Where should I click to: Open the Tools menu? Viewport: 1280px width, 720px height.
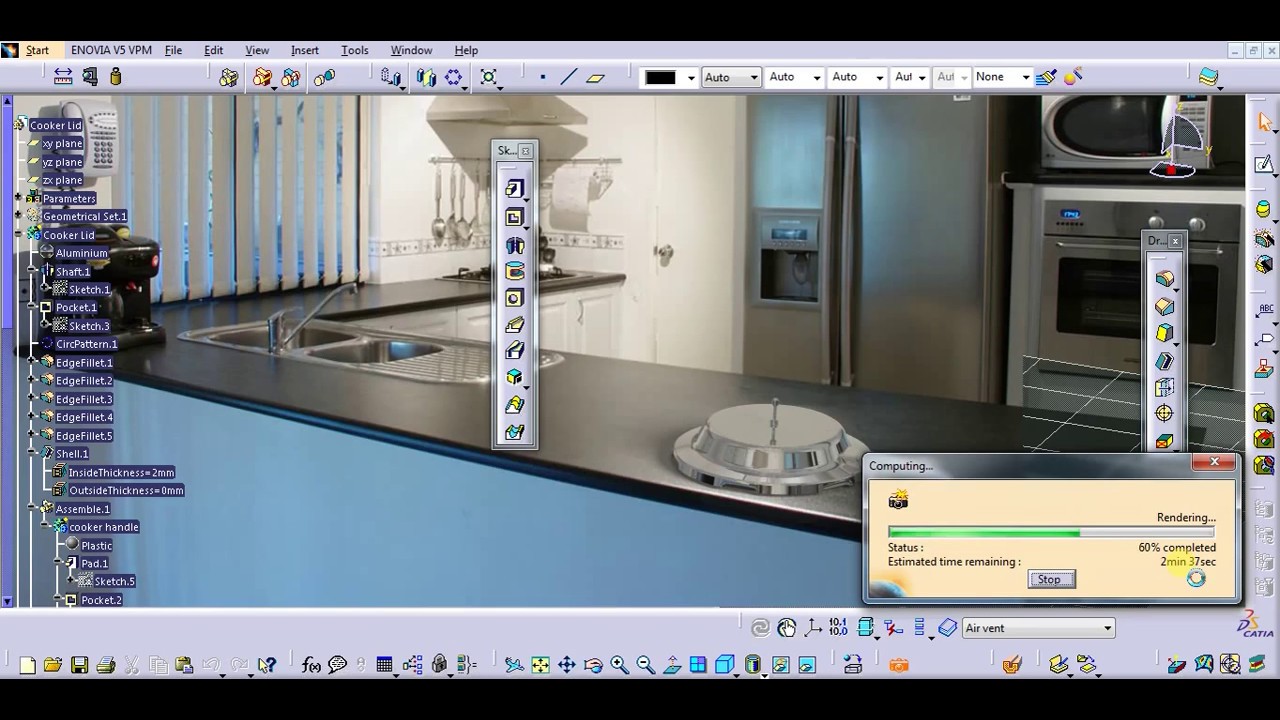355,50
